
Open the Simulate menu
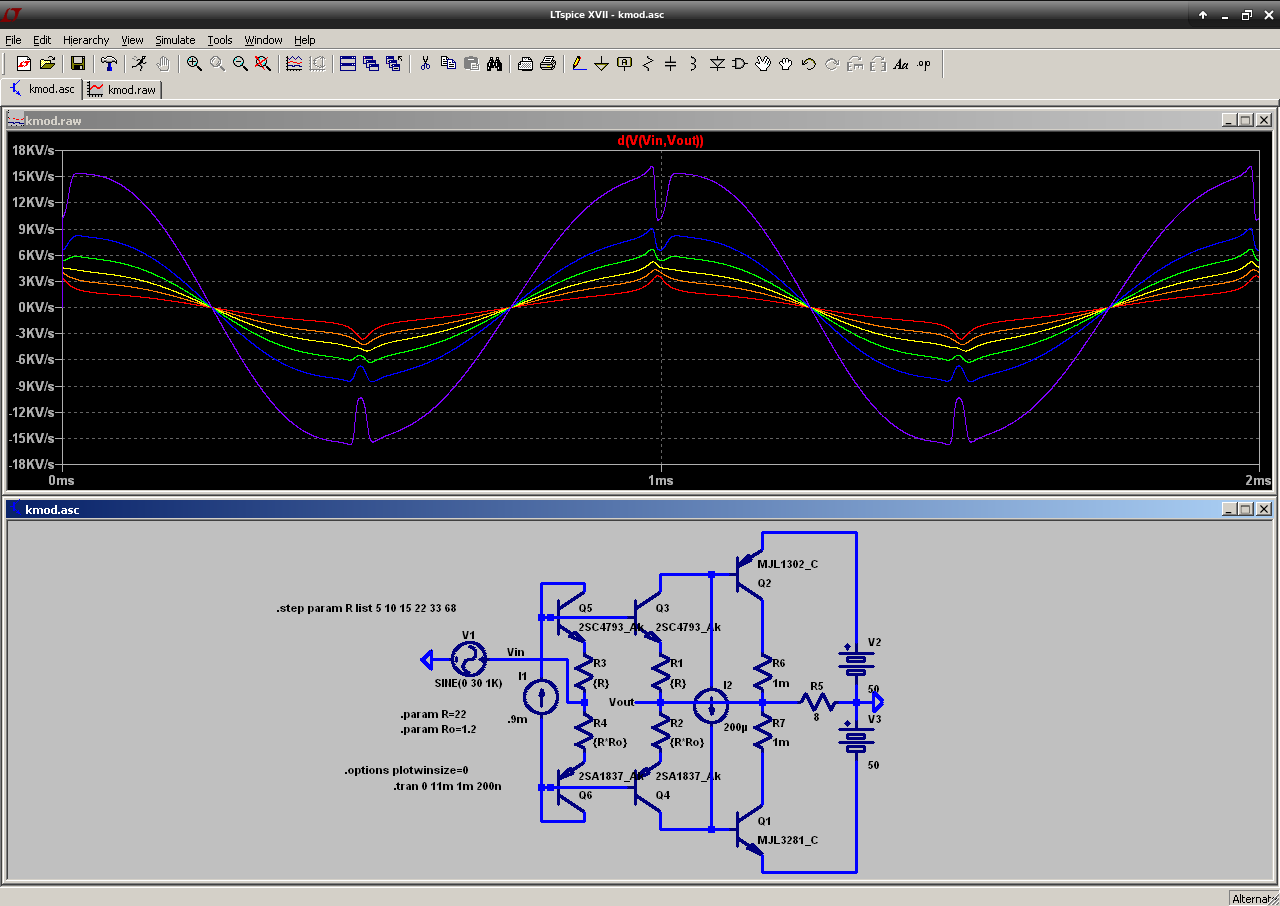tap(175, 40)
